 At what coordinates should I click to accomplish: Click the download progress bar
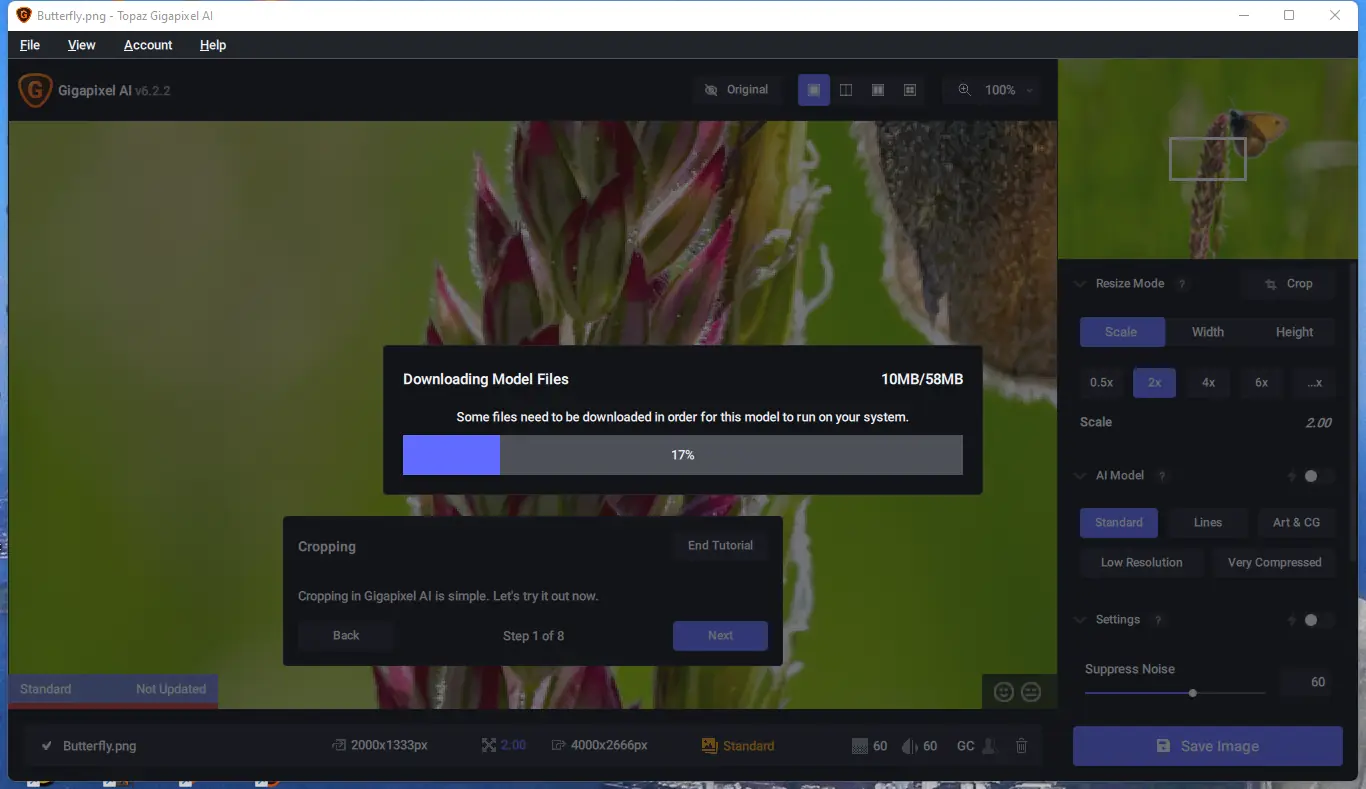[683, 455]
